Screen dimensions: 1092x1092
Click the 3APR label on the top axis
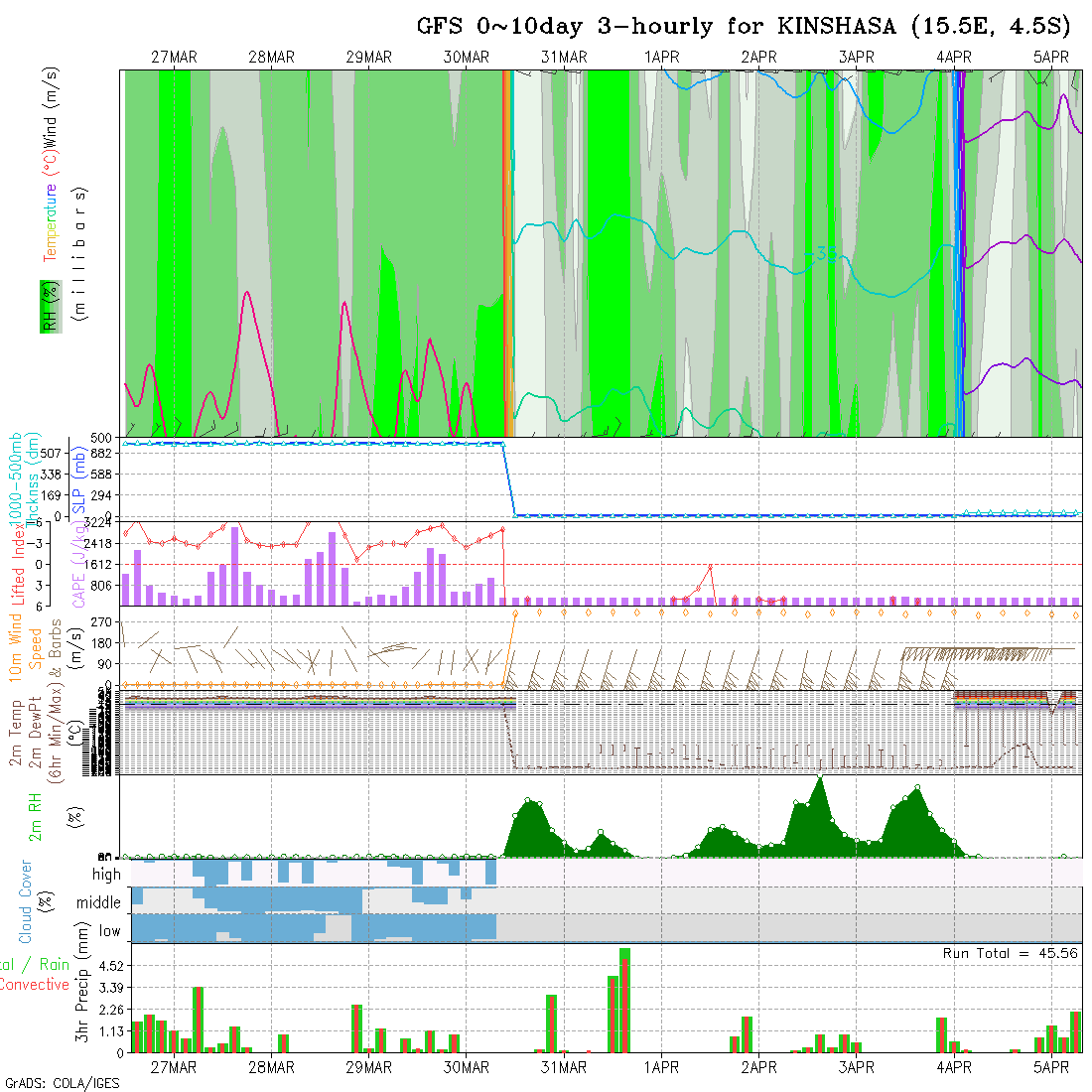click(x=857, y=58)
